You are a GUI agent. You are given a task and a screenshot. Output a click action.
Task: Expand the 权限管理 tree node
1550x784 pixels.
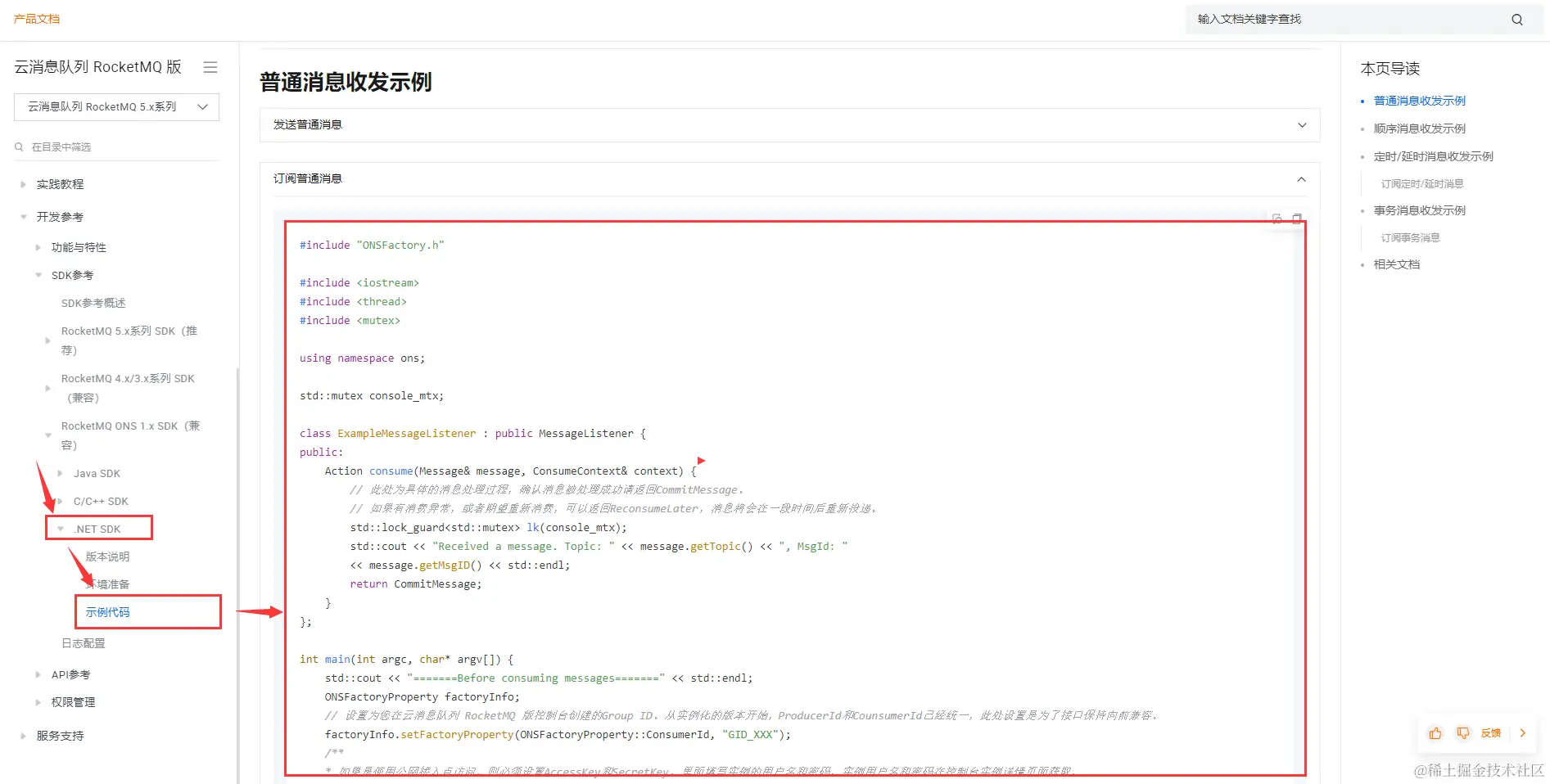click(38, 702)
